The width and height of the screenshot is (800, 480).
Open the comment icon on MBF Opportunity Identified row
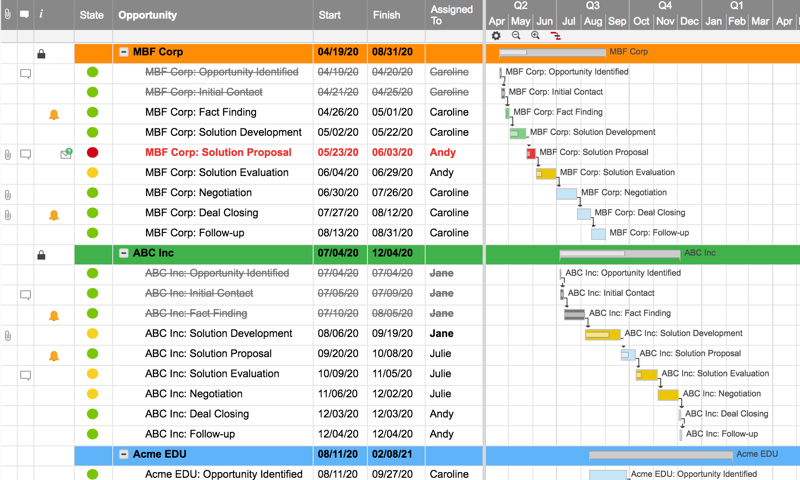25,73
